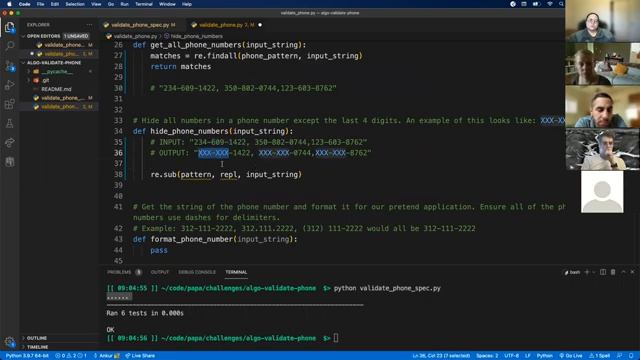The height and width of the screenshot is (360, 640).
Task: Open the Spaces: 2 indentation selector
Action: click(487, 356)
